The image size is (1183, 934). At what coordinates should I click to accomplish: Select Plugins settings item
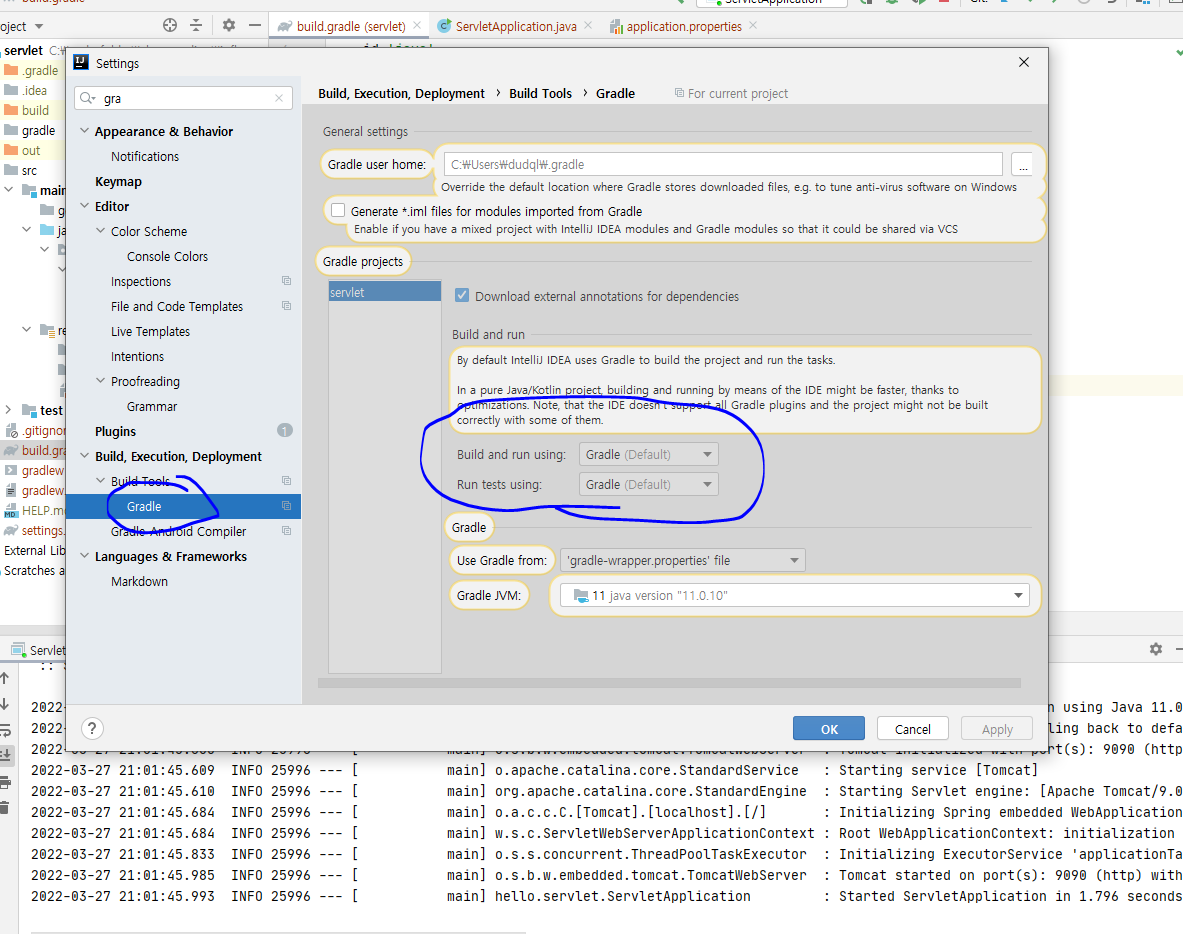[115, 431]
